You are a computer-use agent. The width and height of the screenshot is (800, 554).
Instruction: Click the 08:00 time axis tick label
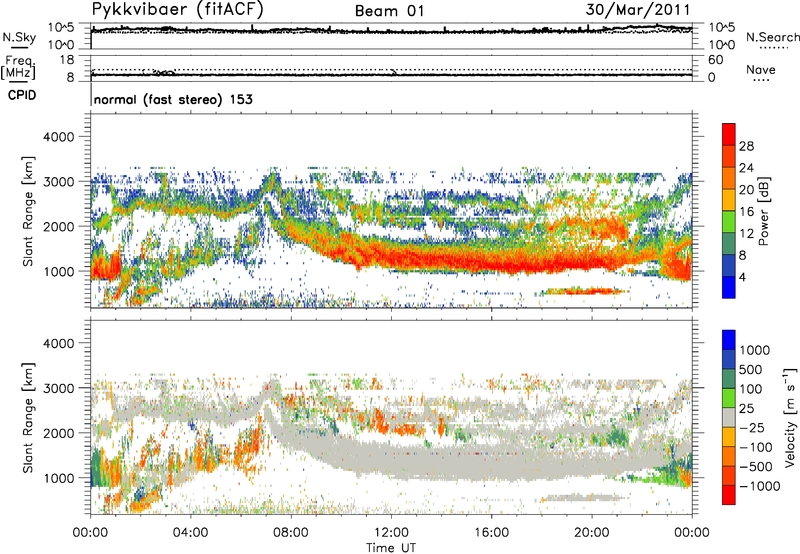pos(291,533)
